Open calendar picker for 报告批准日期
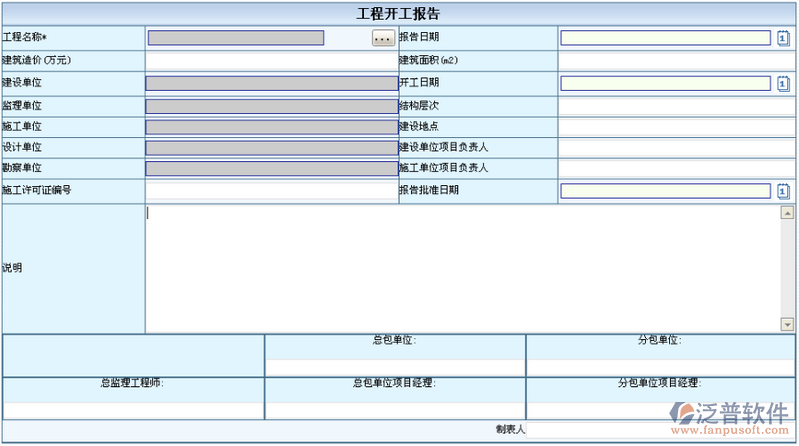The image size is (799, 446). pyautogui.click(x=783, y=191)
